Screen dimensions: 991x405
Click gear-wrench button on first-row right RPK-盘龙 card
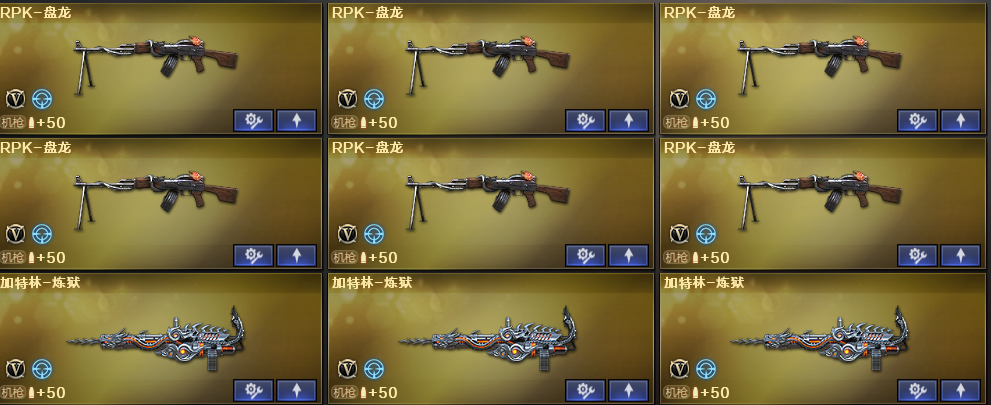(x=917, y=121)
